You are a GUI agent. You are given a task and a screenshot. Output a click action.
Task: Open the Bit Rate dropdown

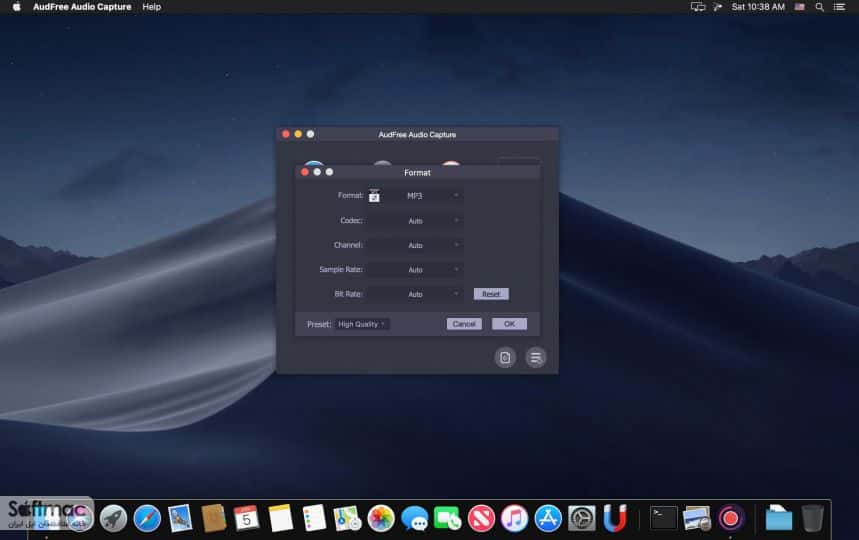coord(415,294)
